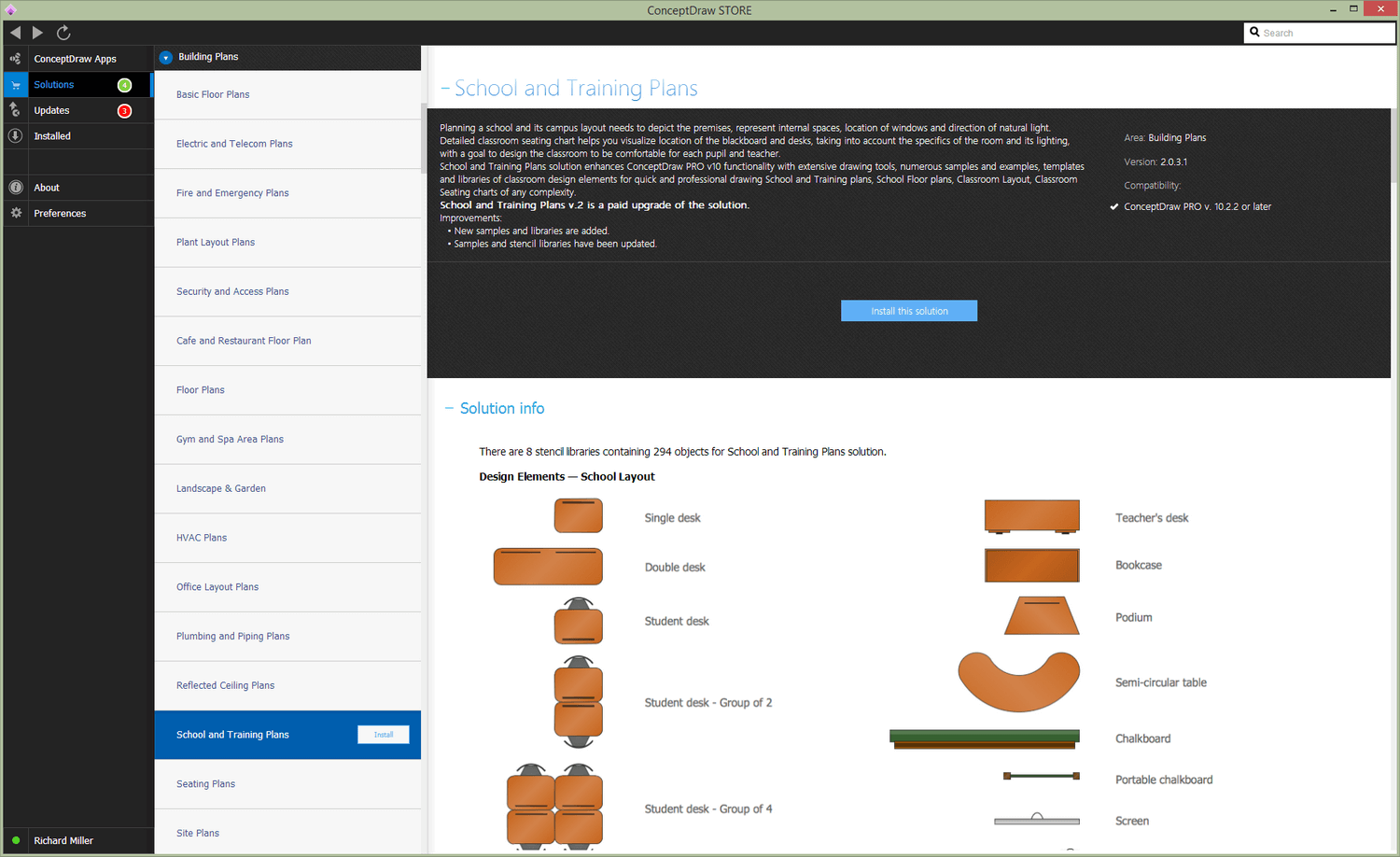Click the Double desk stencil image
Viewport: 1400px width, 857px height.
[x=548, y=567]
